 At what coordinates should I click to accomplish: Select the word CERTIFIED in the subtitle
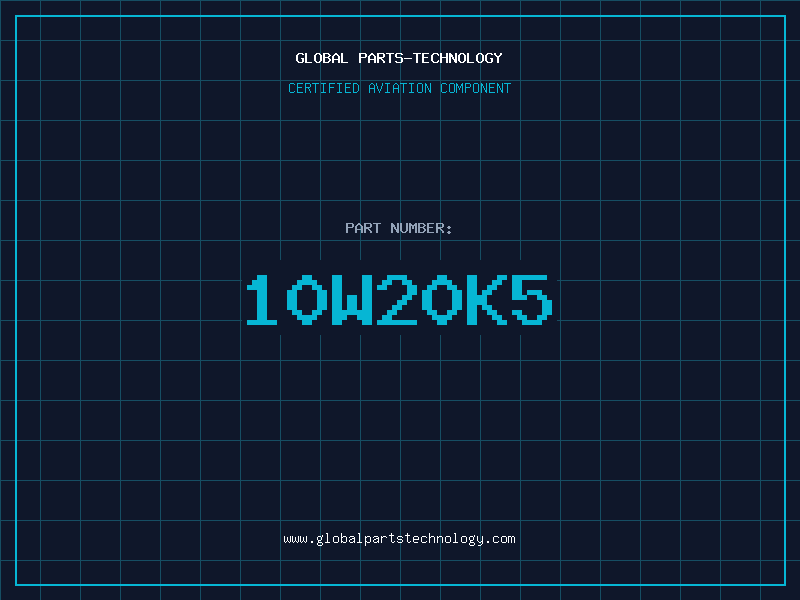(x=324, y=88)
